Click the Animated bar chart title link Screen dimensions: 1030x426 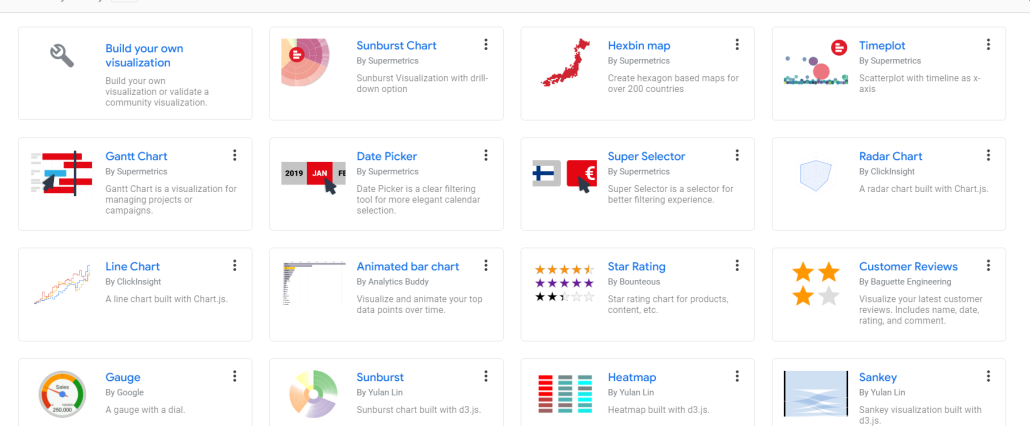[407, 266]
